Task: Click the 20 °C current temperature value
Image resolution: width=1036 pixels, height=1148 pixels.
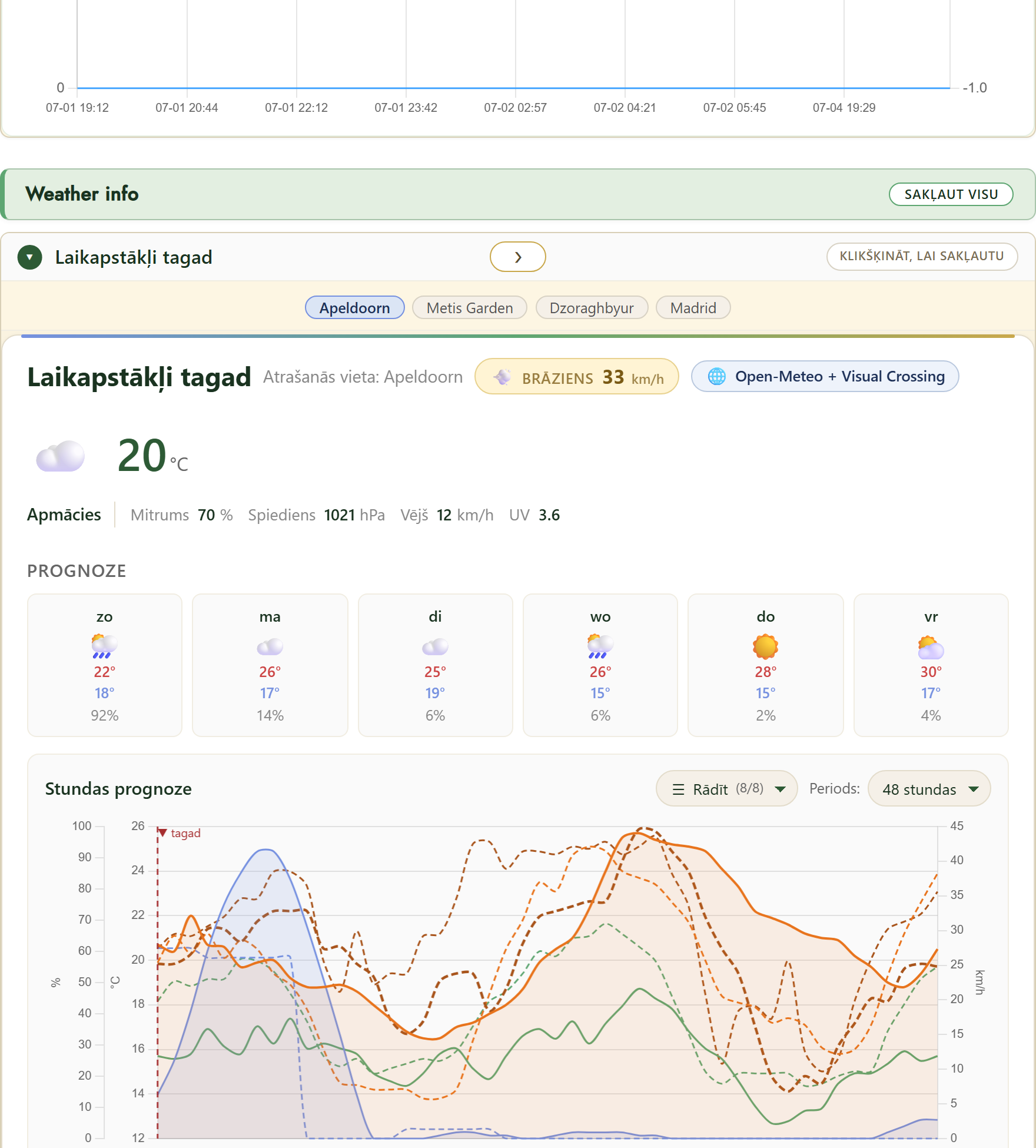Action: pyautogui.click(x=152, y=456)
